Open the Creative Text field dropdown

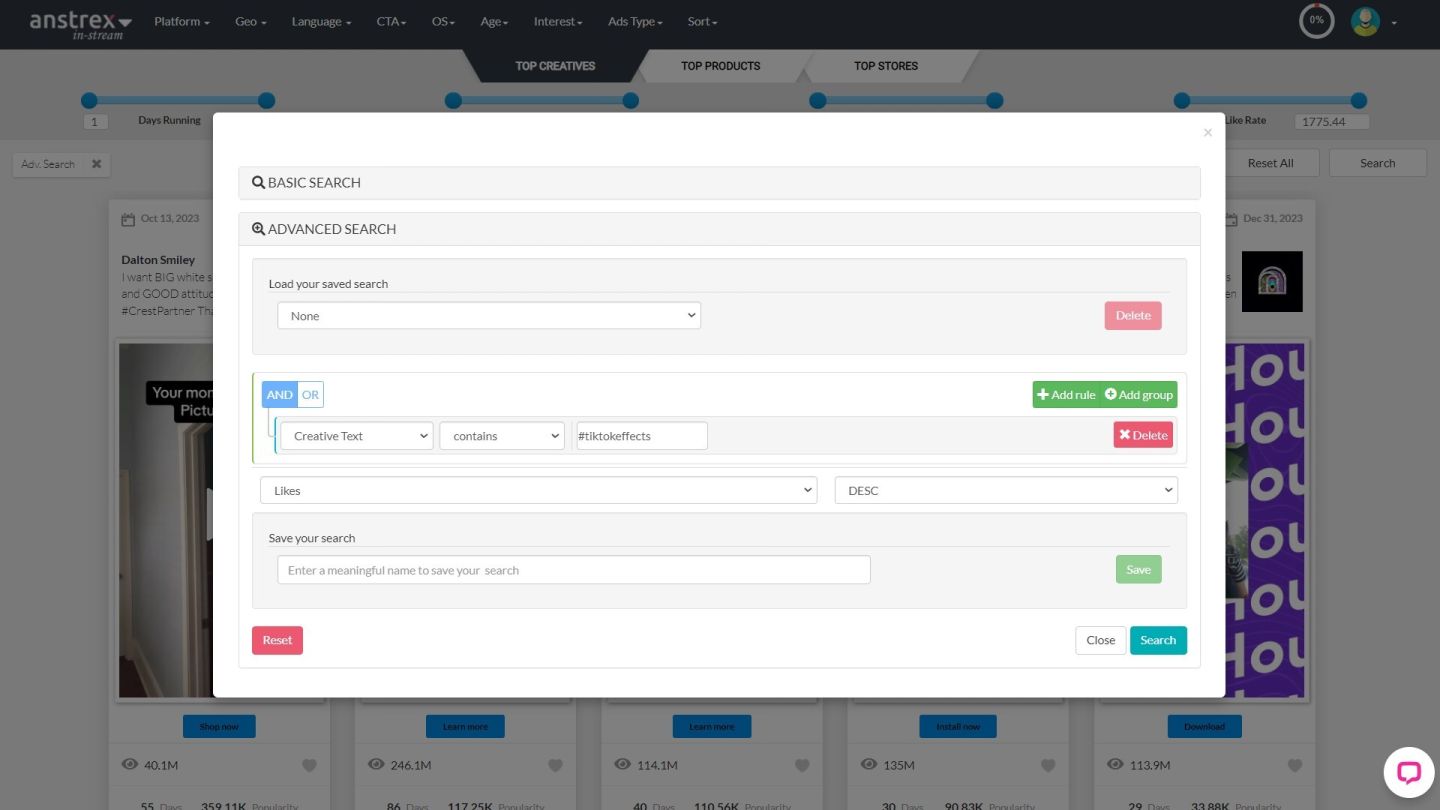click(x=356, y=436)
